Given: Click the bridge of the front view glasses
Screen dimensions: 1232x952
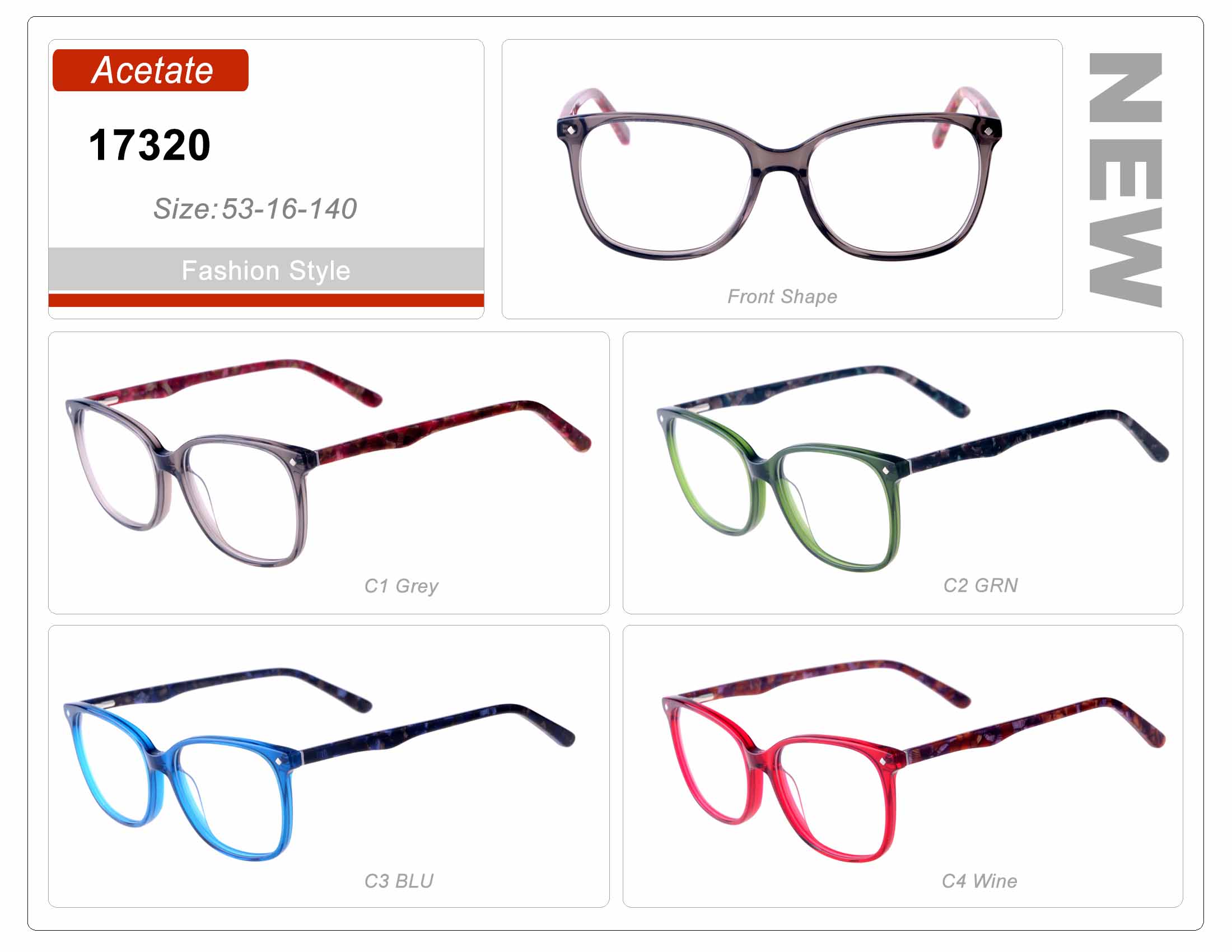Looking at the screenshot, I should (x=780, y=159).
